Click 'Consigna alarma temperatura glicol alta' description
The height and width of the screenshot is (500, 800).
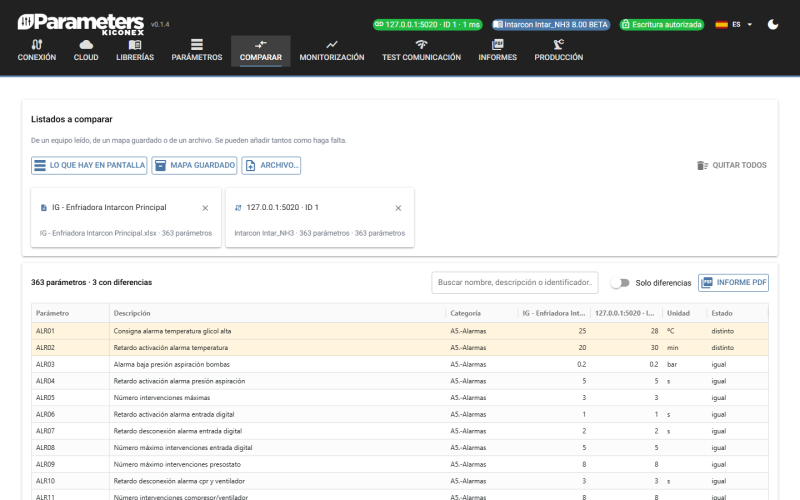172,331
